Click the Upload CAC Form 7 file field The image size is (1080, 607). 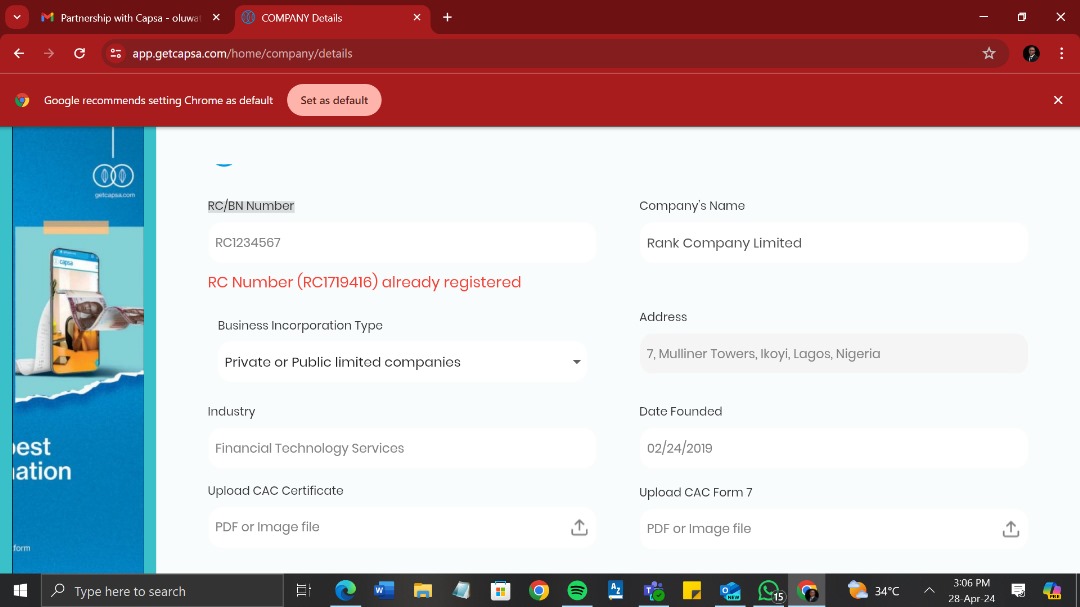(833, 528)
